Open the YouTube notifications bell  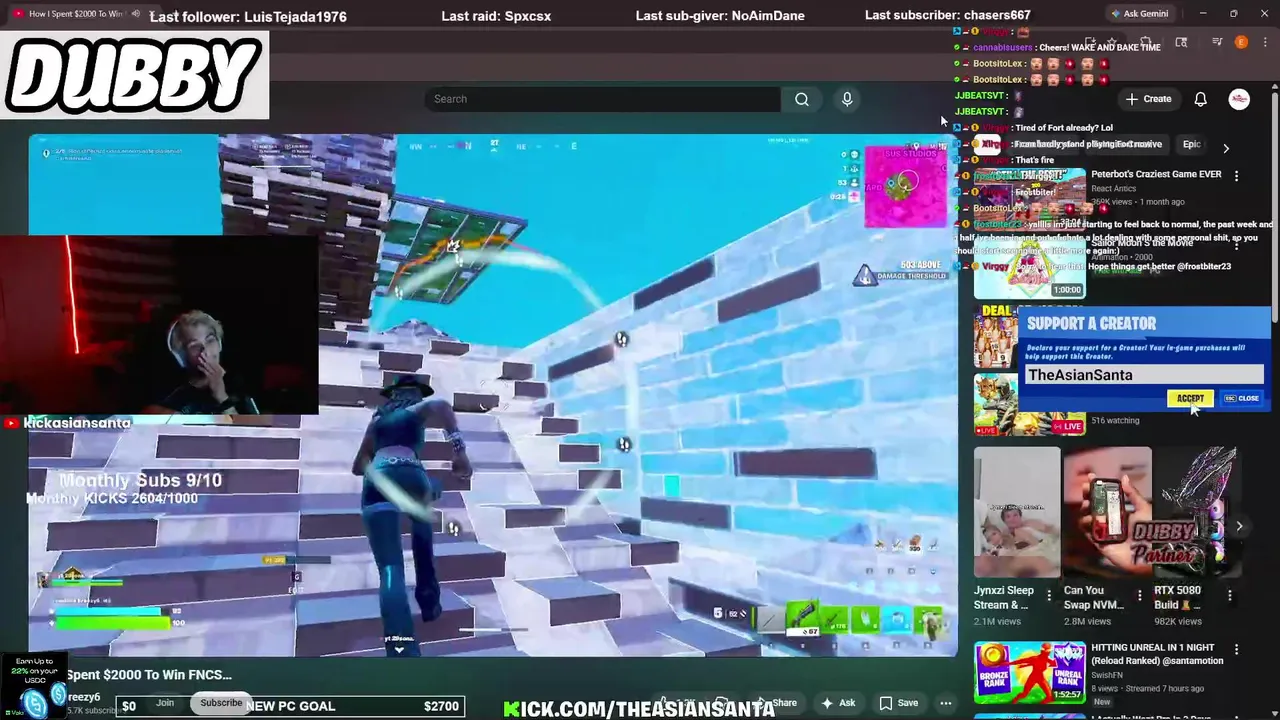tap(1201, 99)
